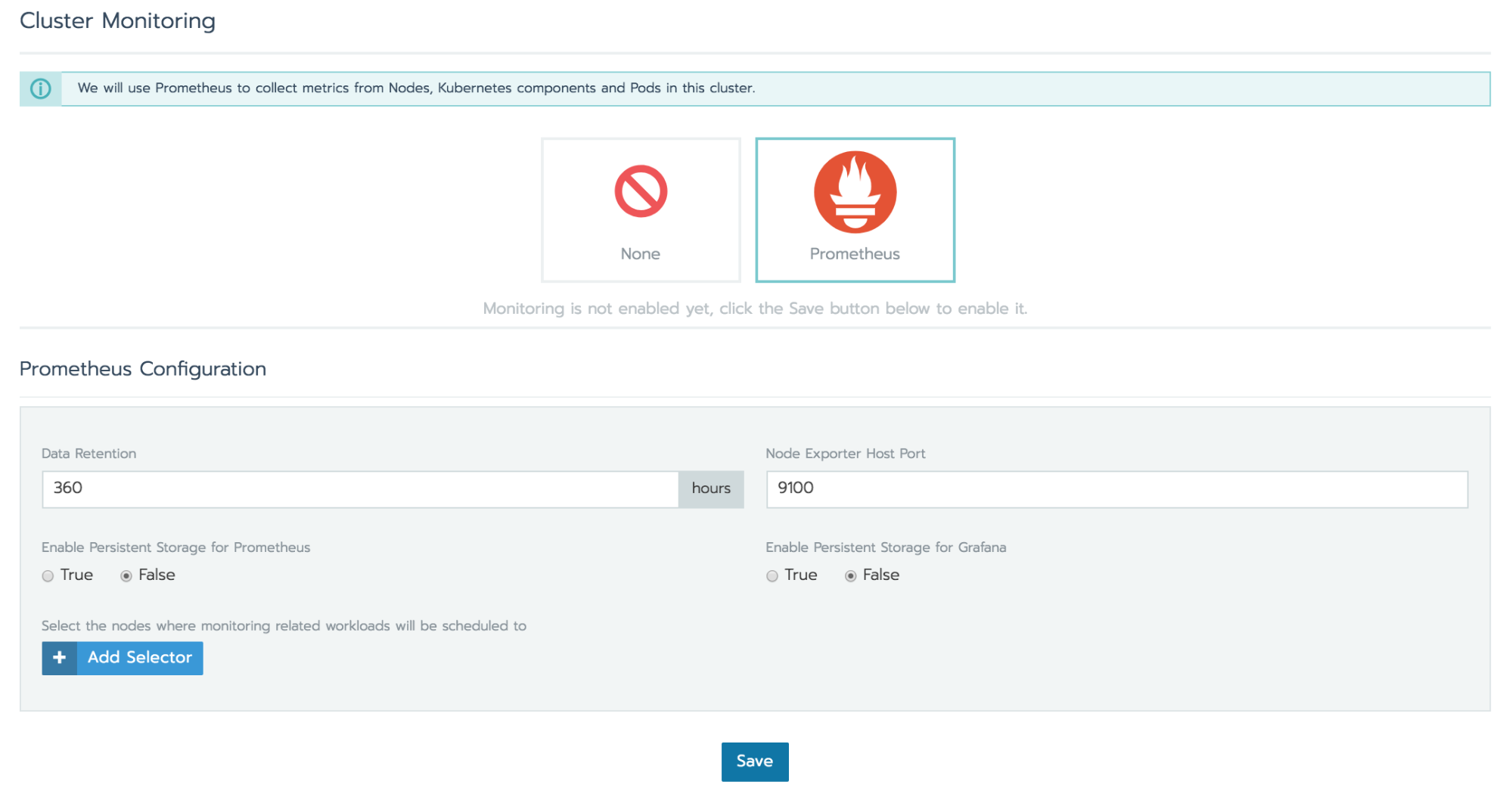Click the Enable Persistent Storage for Prometheus label
The height and width of the screenshot is (800, 1512).
[x=176, y=547]
